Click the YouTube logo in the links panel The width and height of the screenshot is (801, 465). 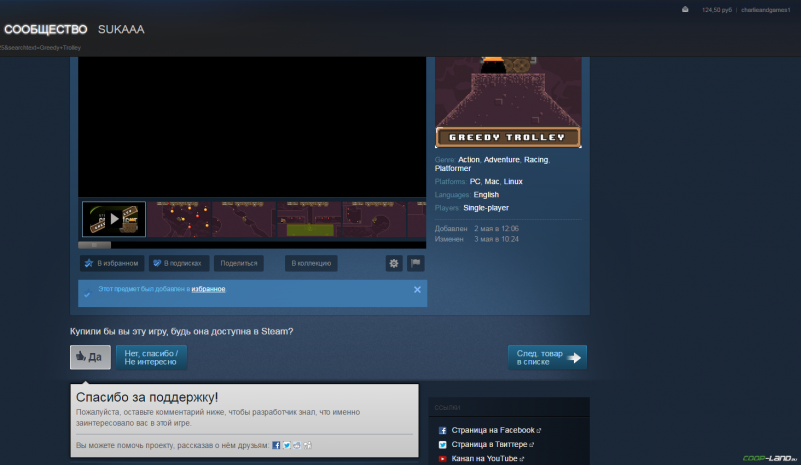pos(442,459)
